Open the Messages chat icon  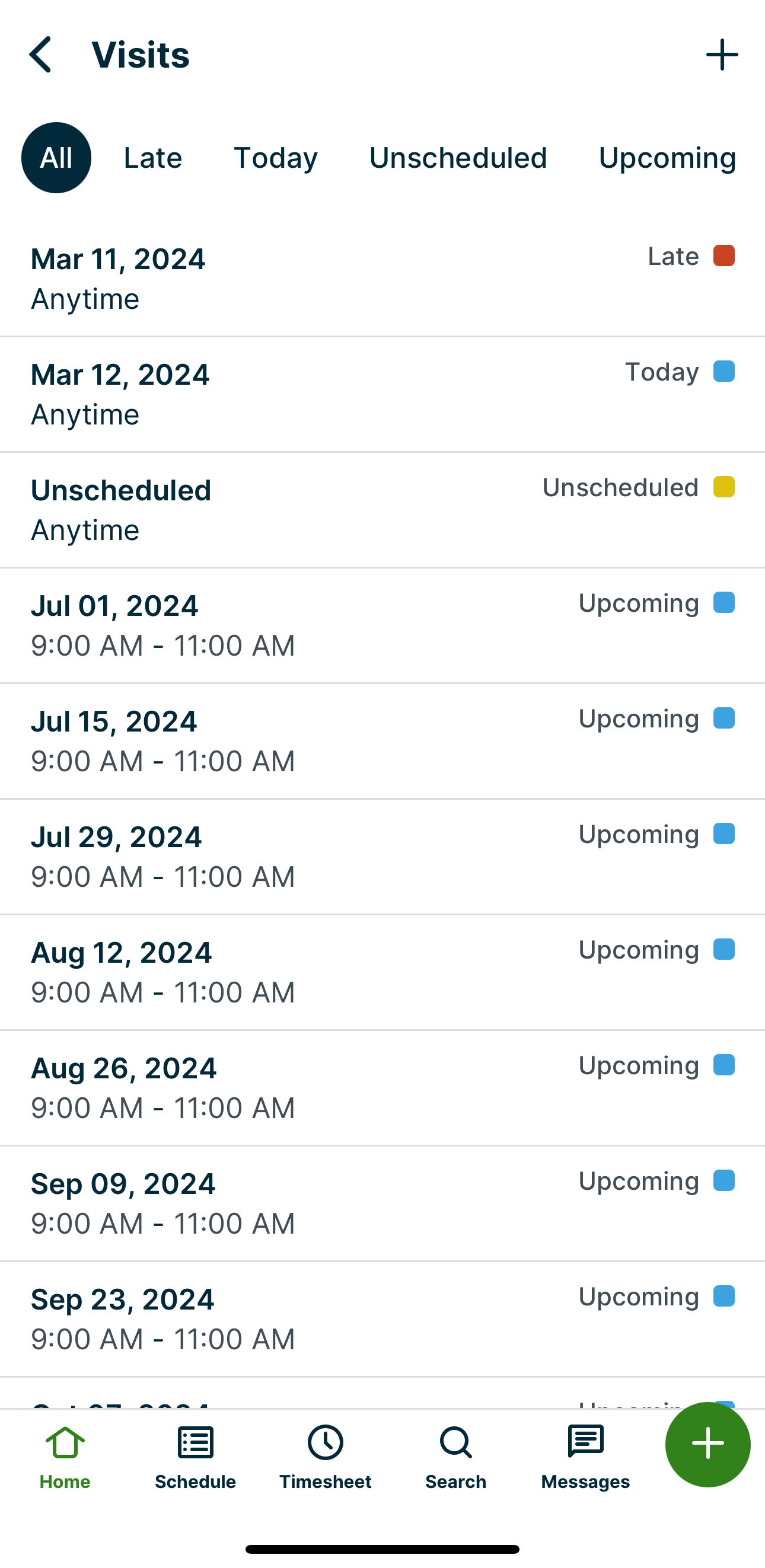tap(585, 1442)
